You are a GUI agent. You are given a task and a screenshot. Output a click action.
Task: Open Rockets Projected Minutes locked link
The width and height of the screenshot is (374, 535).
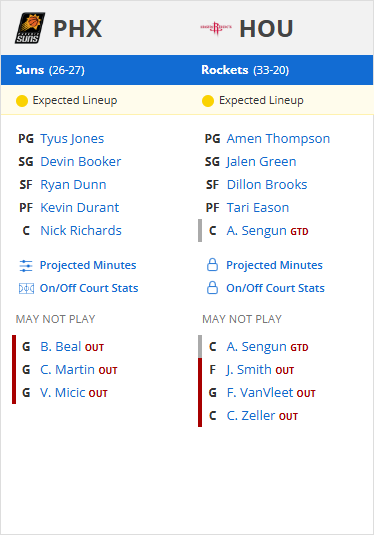click(274, 265)
